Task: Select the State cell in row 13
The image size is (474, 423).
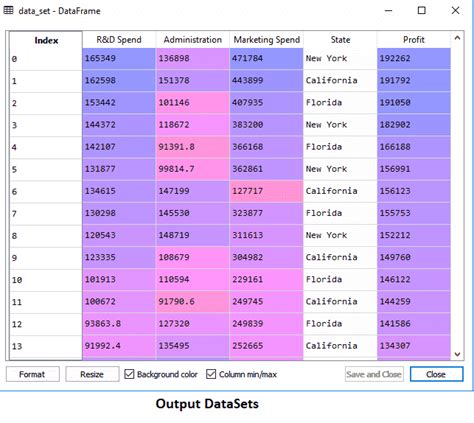Action: point(340,346)
